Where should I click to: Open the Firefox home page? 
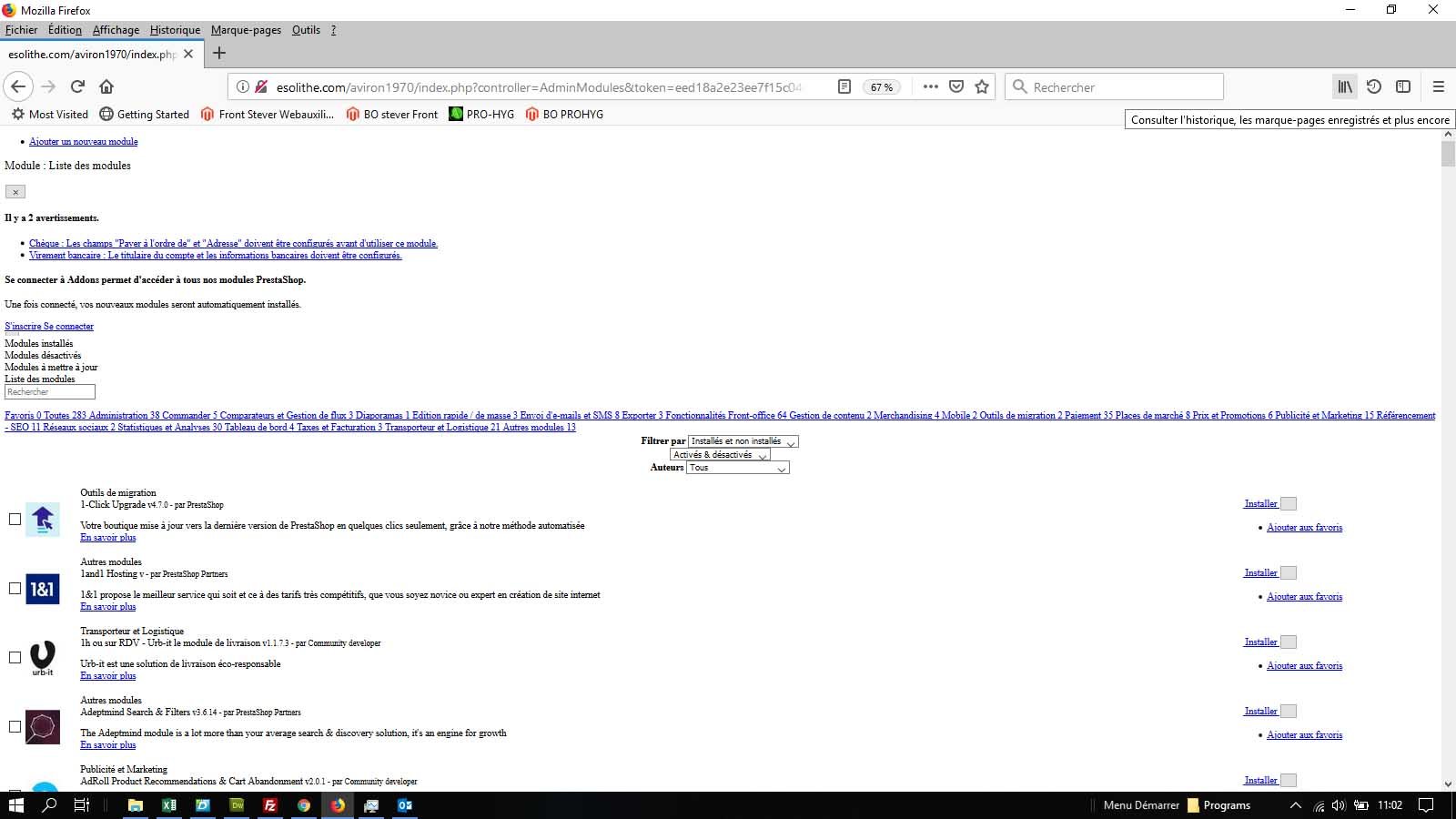pyautogui.click(x=106, y=86)
